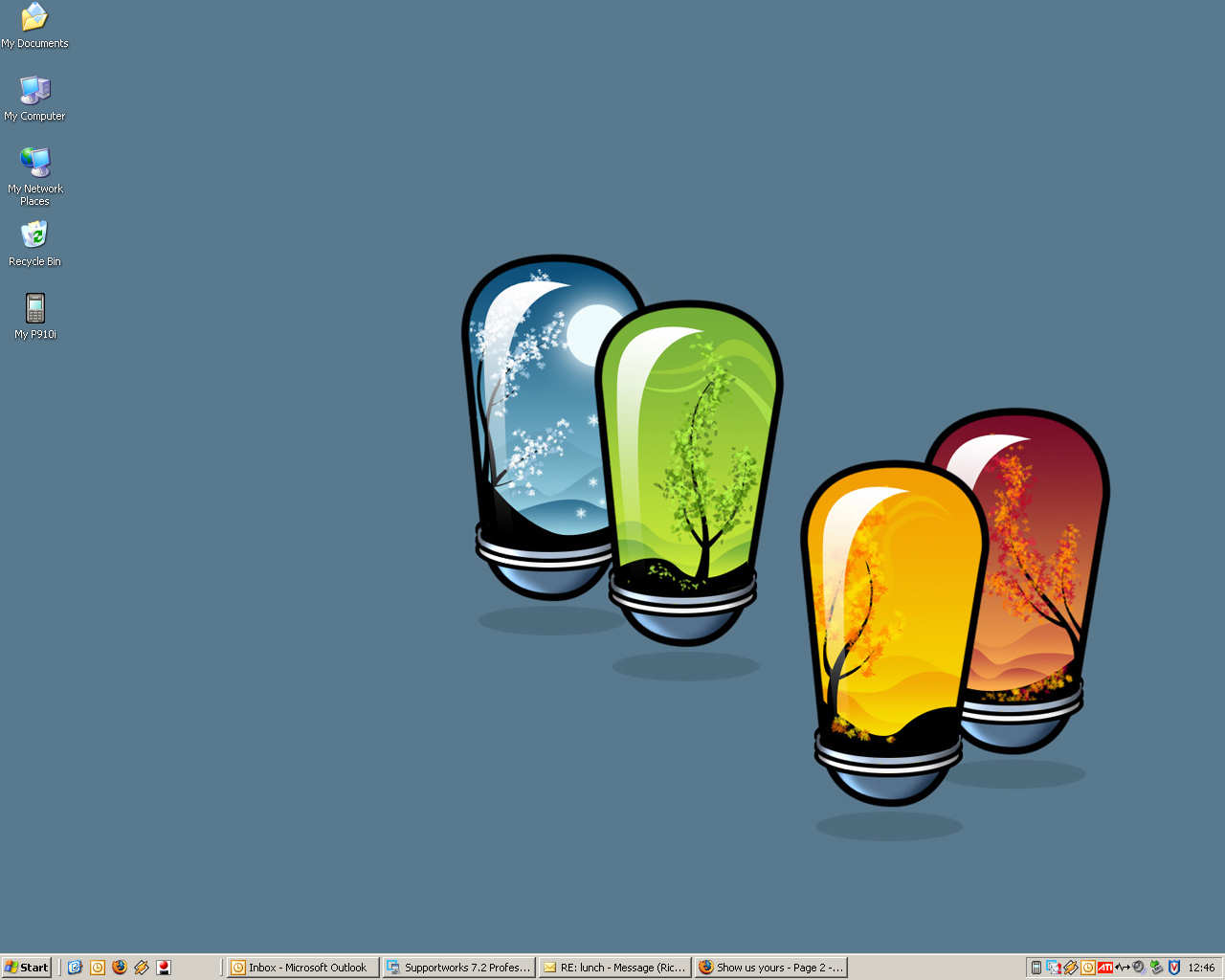
Task: Switch to Inbox - Microsoft Outlook window
Action: 303,968
